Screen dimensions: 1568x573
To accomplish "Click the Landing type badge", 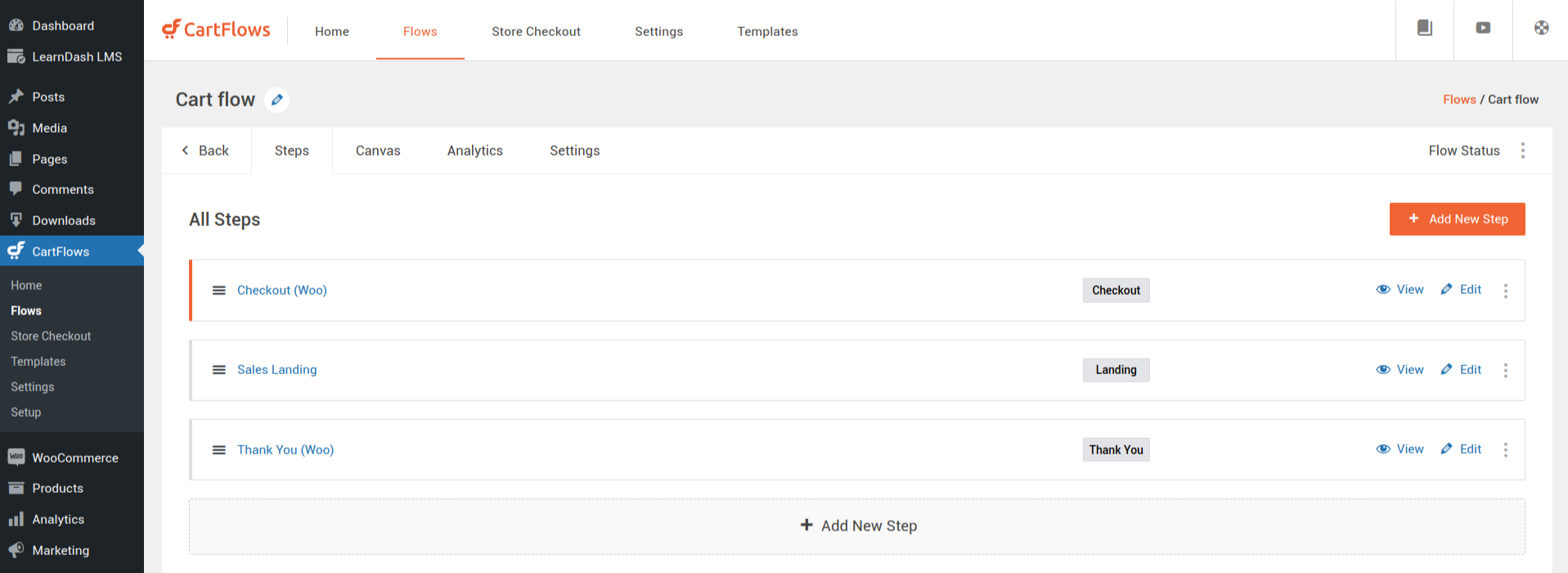I will point(1116,370).
